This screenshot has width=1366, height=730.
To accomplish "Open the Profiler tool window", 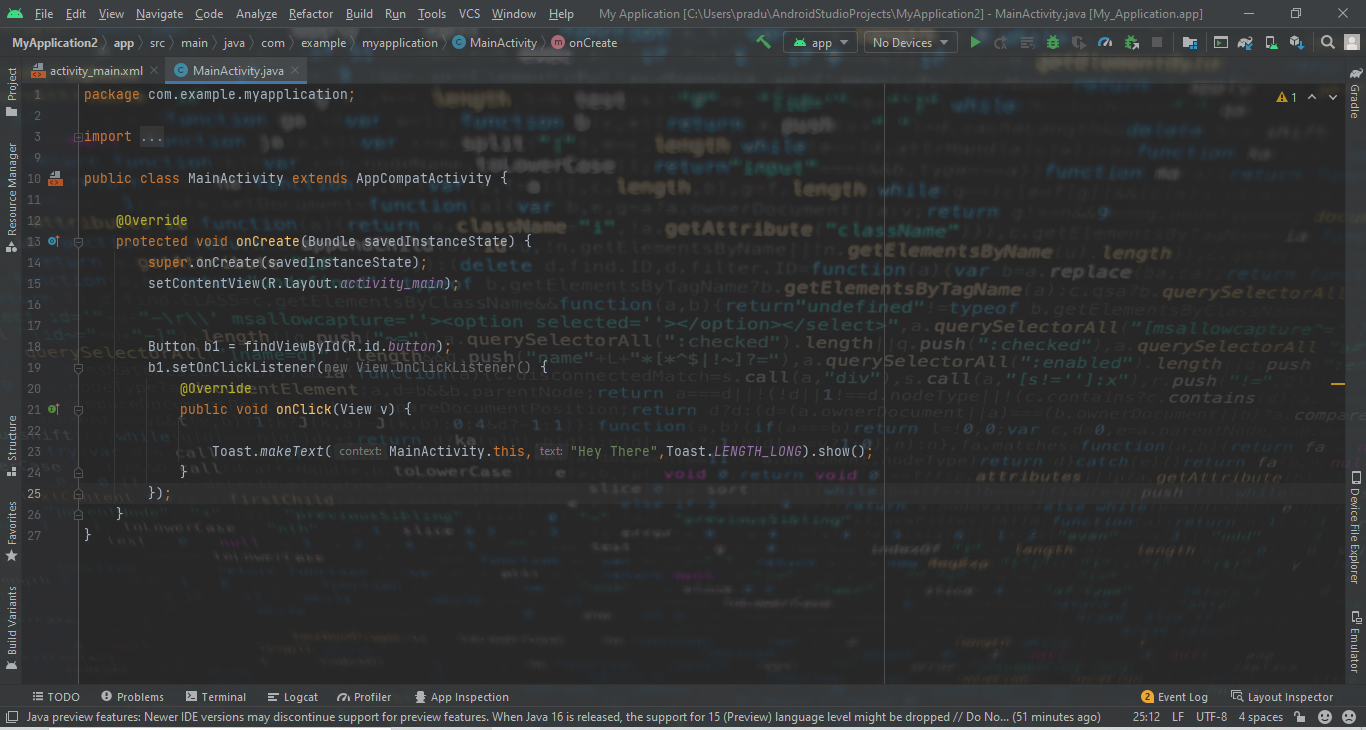I will click(364, 697).
